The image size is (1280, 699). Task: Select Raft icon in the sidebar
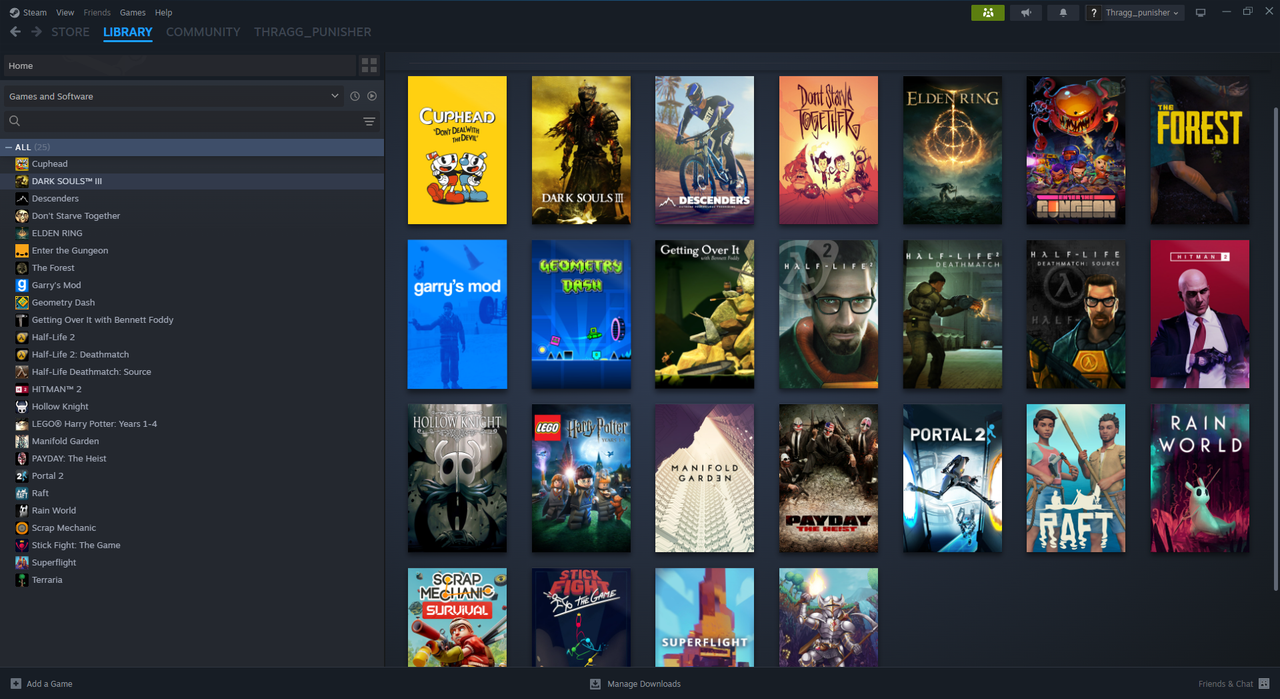[x=22, y=493]
